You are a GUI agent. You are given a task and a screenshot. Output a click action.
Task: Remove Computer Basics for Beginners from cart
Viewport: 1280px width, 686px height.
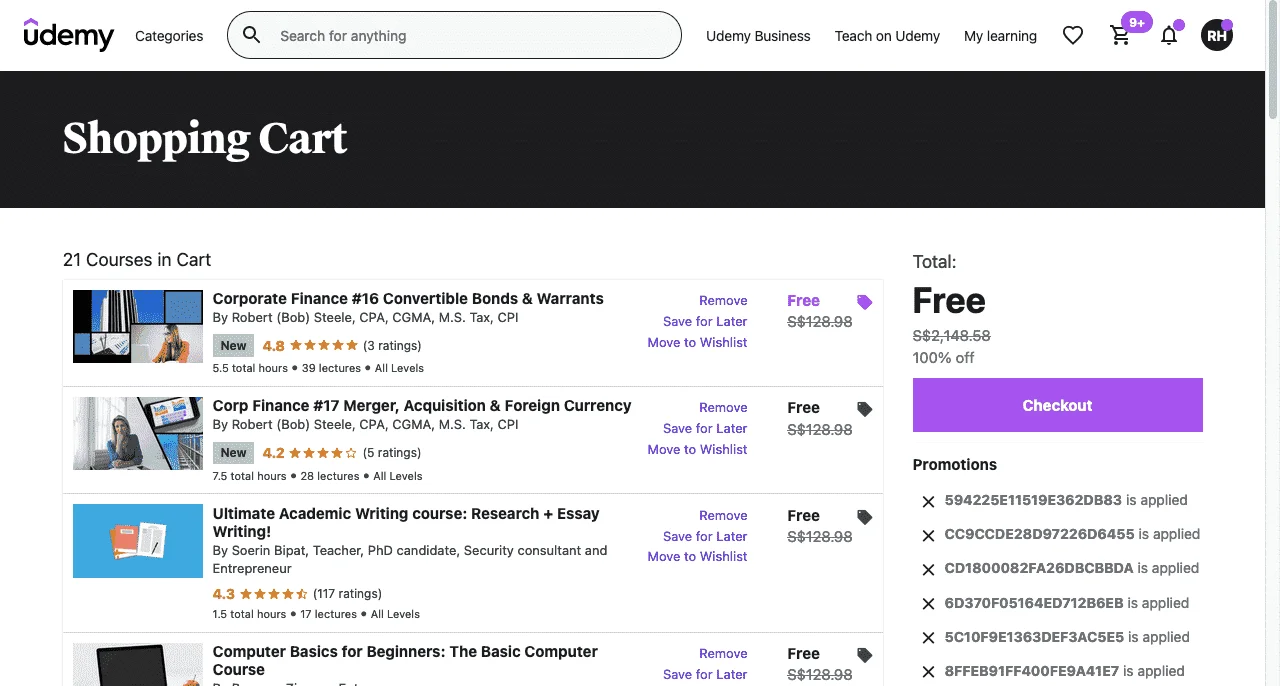(723, 653)
